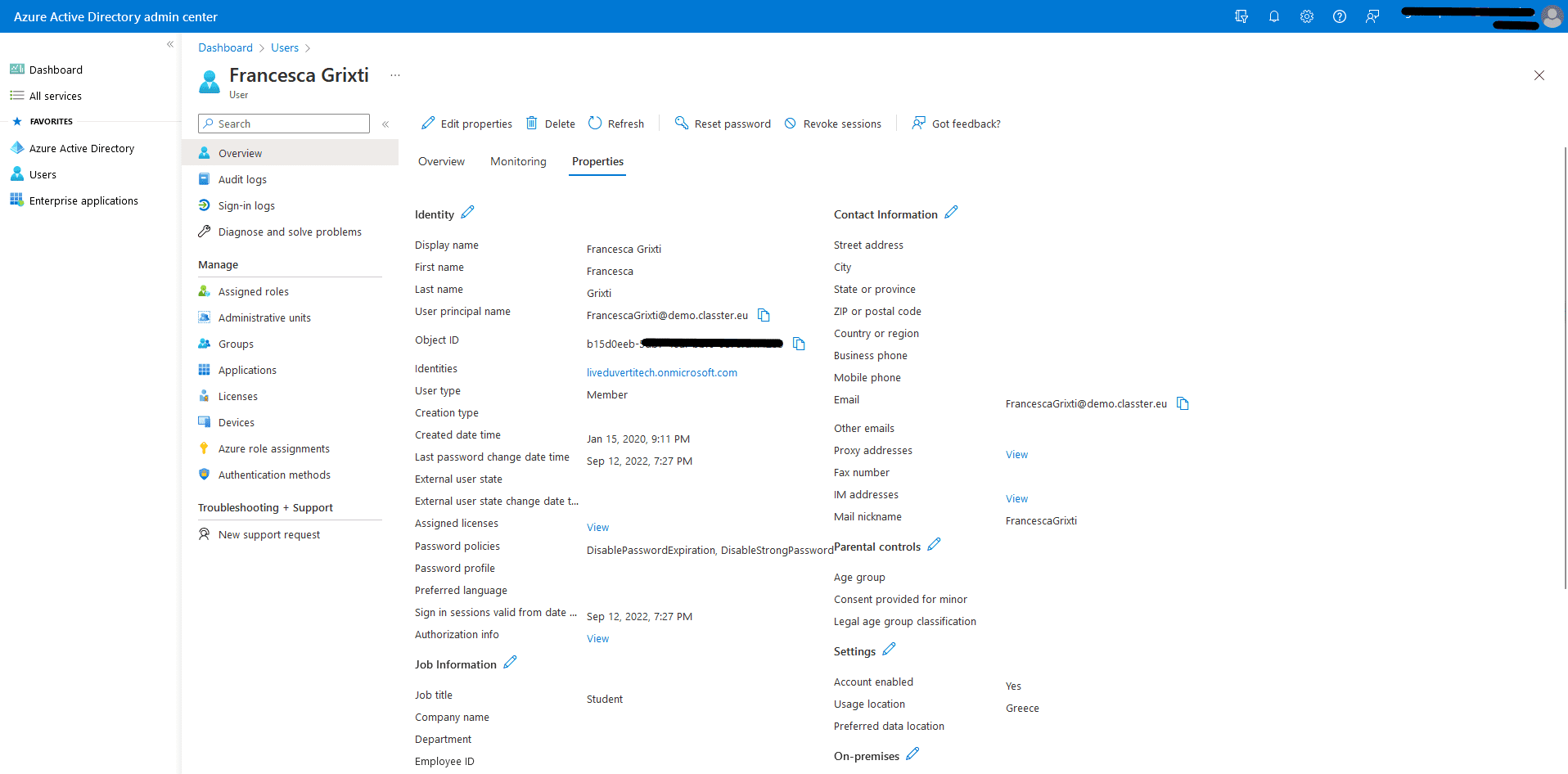Screen dimensions: 1568x774
Task: Refresh the user page
Action: [x=615, y=124]
